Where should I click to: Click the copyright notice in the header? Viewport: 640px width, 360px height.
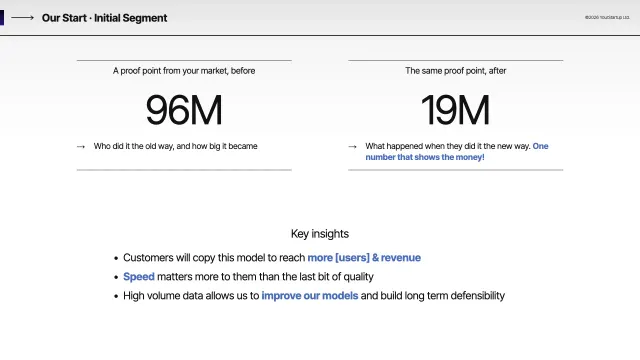[607, 17]
